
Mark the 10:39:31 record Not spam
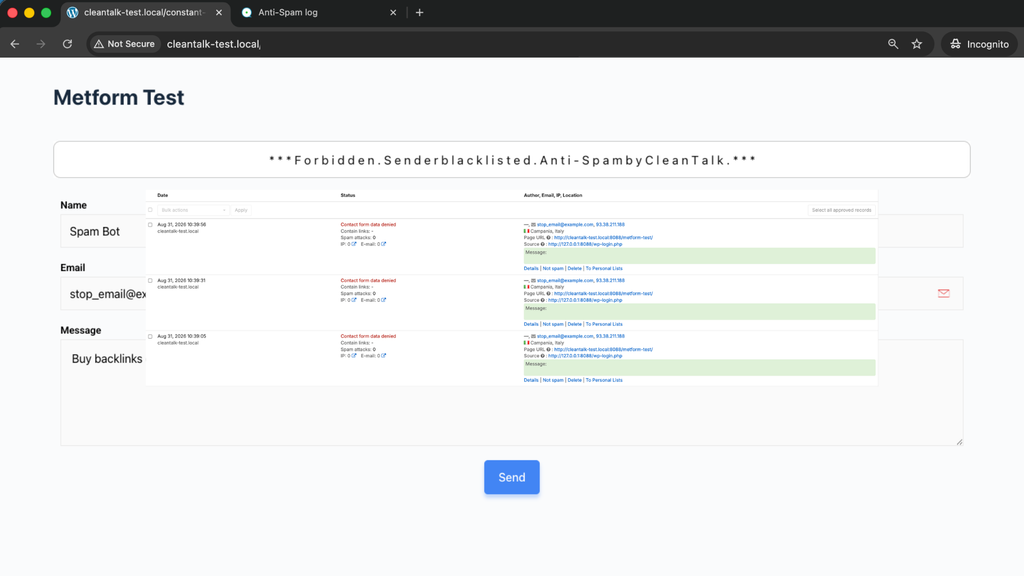[552, 324]
